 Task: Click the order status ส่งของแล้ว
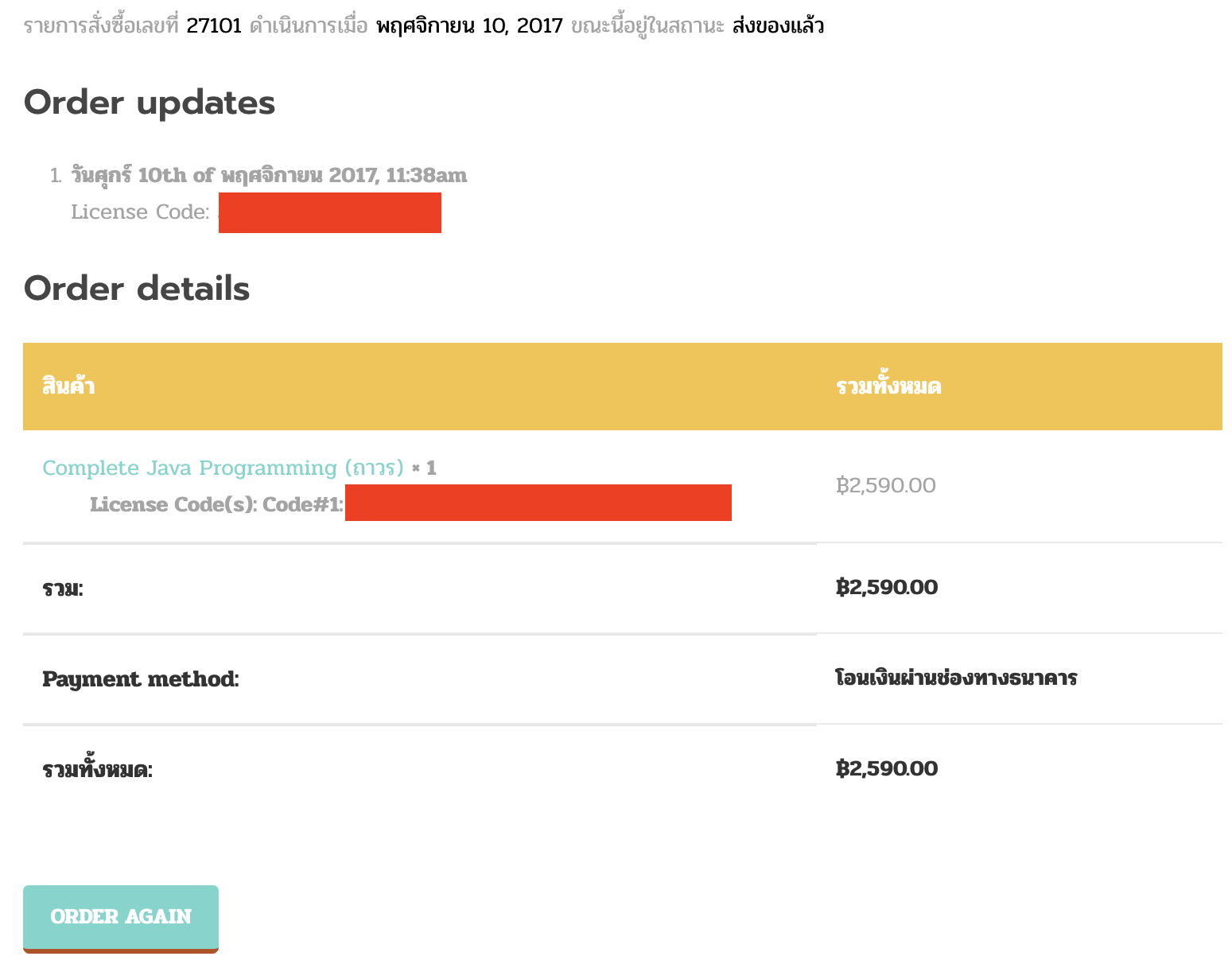pyautogui.click(x=778, y=26)
